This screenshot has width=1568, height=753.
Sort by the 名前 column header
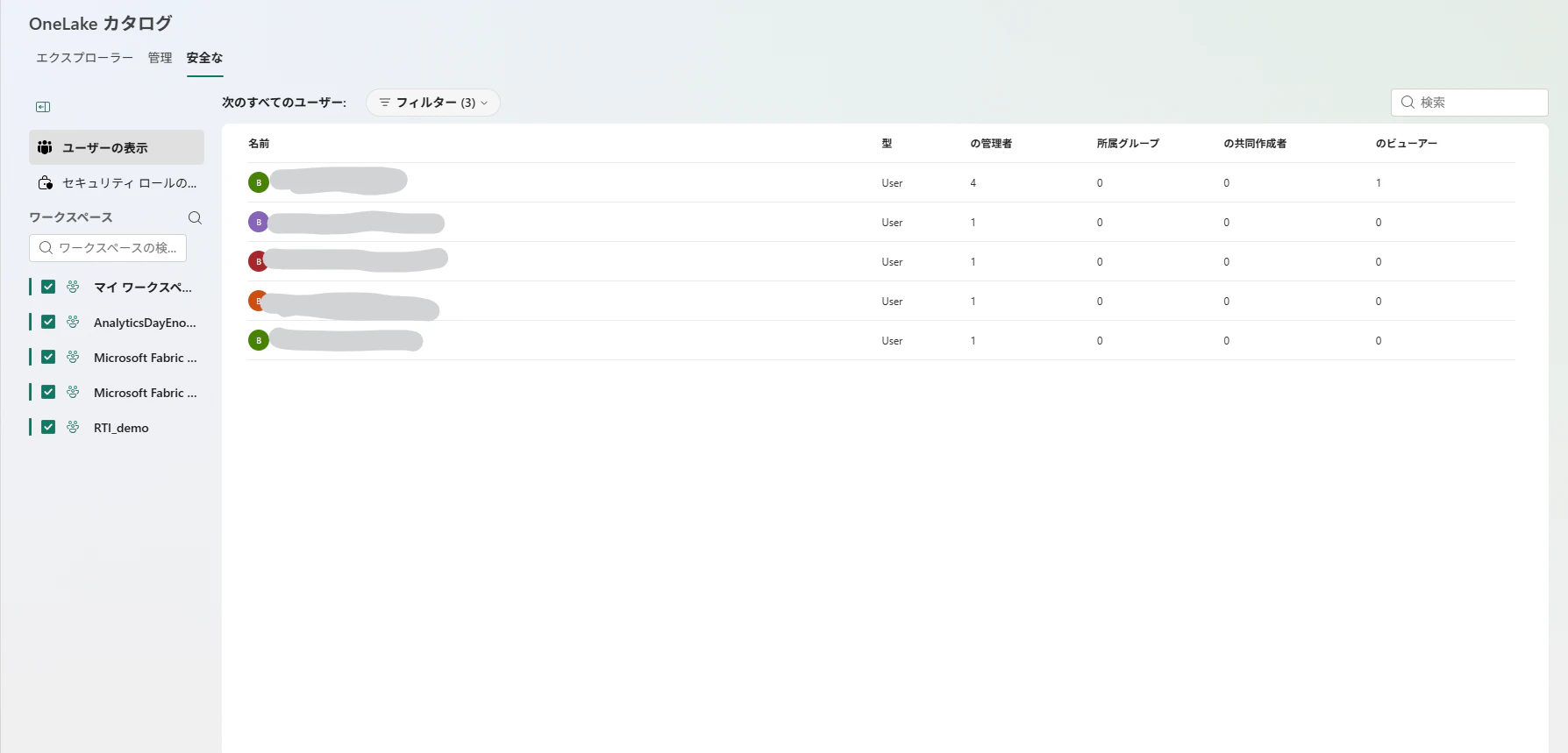pos(259,144)
